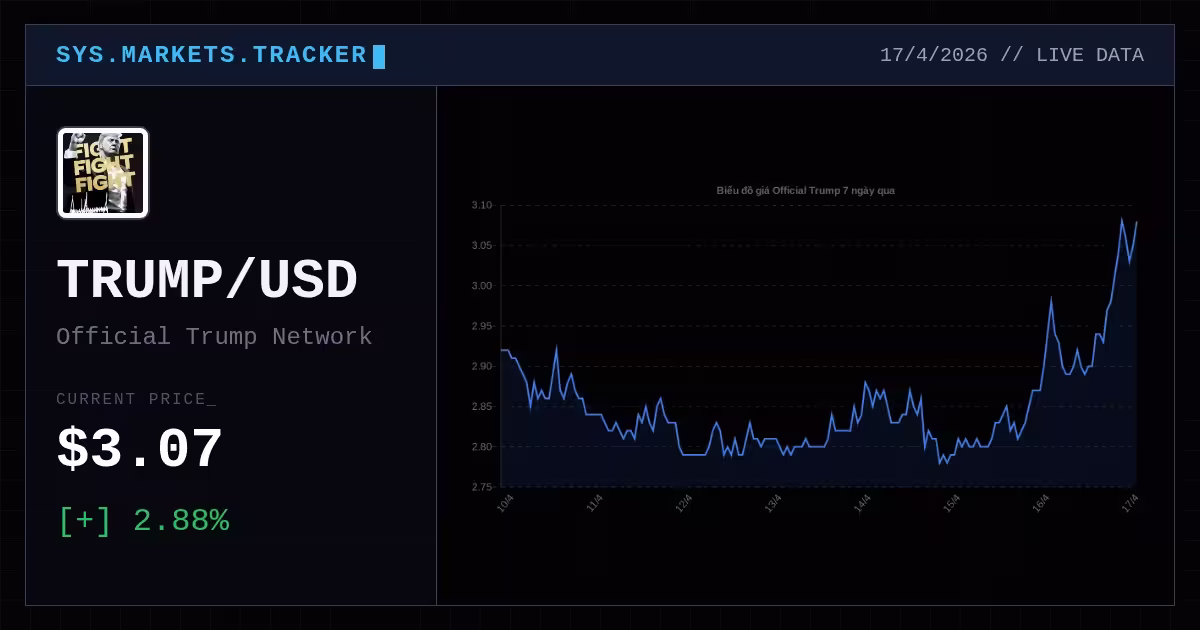Click the 10/4 date axis label
This screenshot has height=630, width=1200.
(505, 502)
